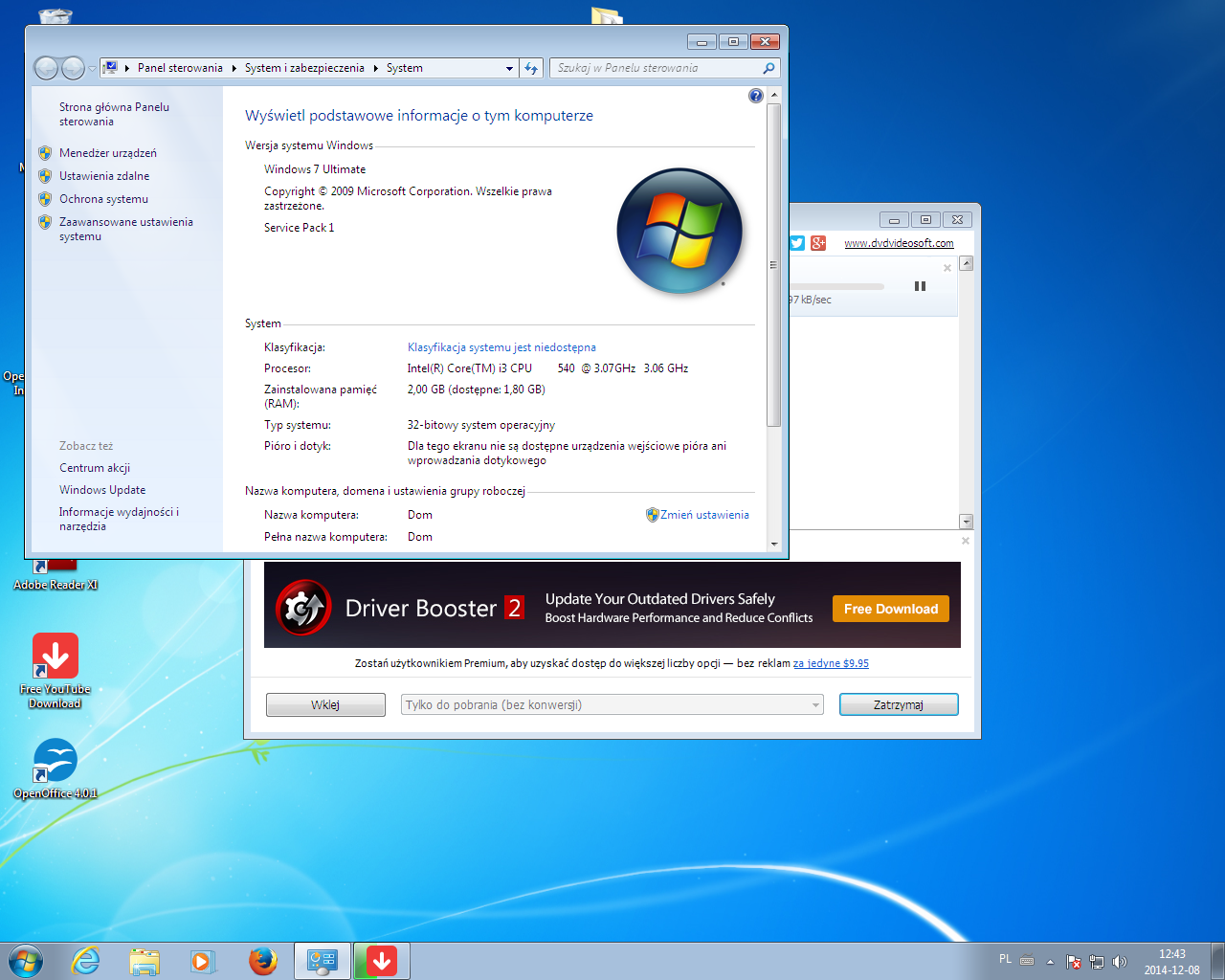The width and height of the screenshot is (1225, 980).
Task: Open Ochrona systemu settings
Action: click(x=103, y=199)
